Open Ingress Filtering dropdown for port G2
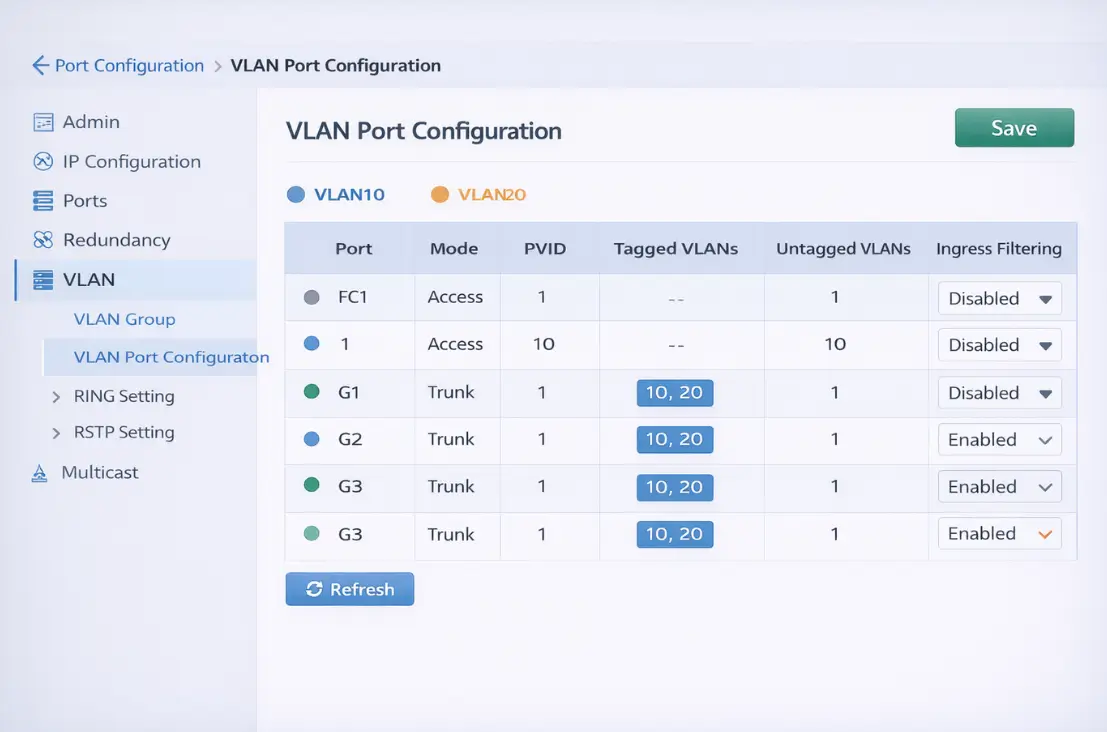Viewport: 1107px width, 732px height. point(999,440)
